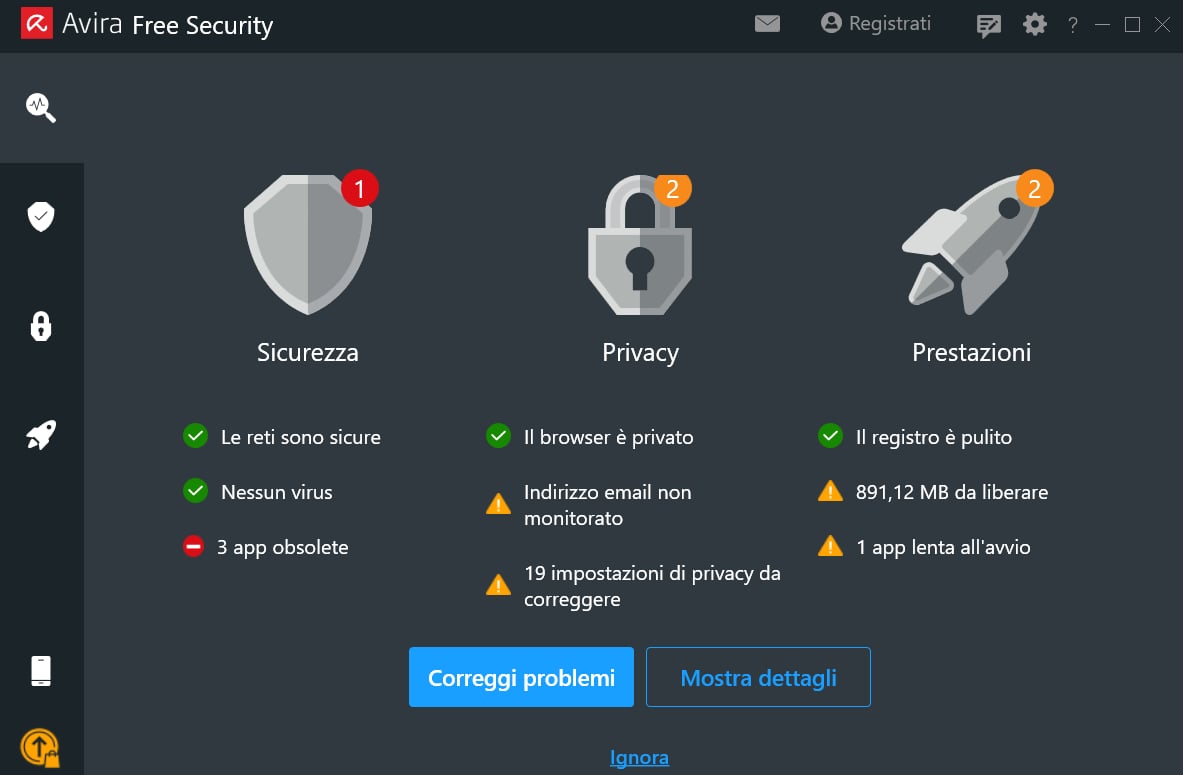Viewport: 1183px width, 775px height.
Task: Click the upgrade padlock icon at sidebar bottom
Action: coord(40,747)
